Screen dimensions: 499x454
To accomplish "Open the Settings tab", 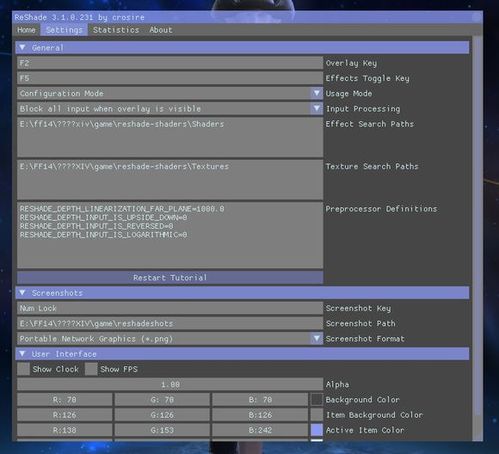I will [64, 30].
